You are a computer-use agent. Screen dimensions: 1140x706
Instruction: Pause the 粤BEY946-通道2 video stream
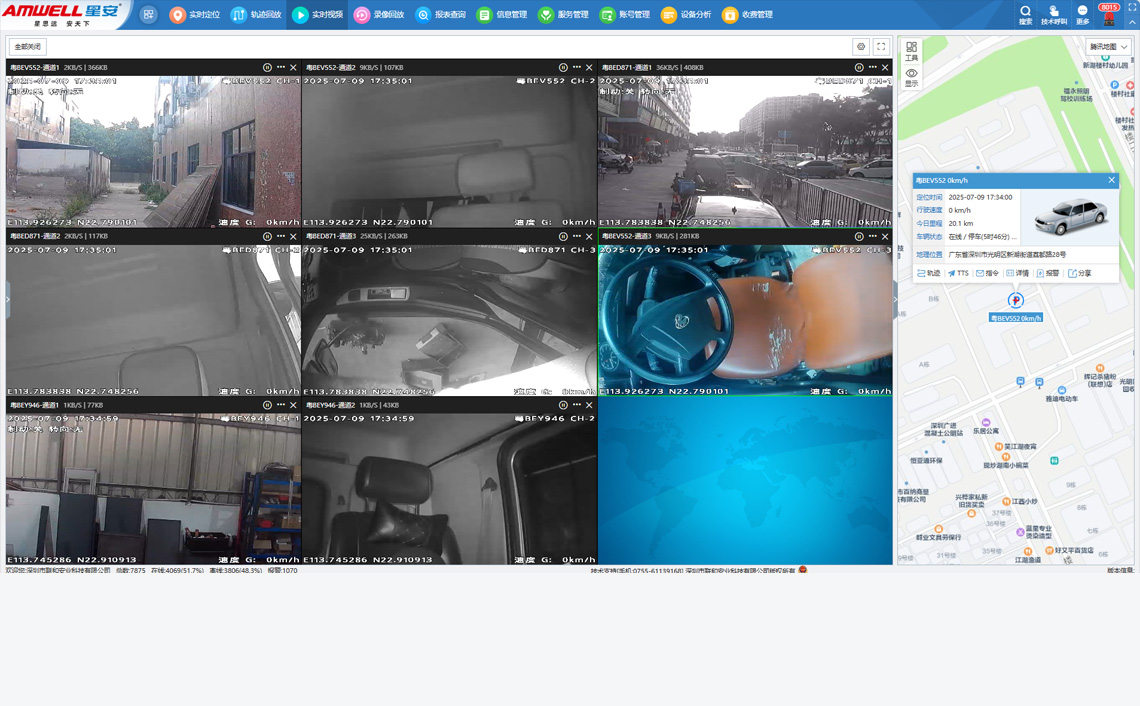click(x=563, y=405)
